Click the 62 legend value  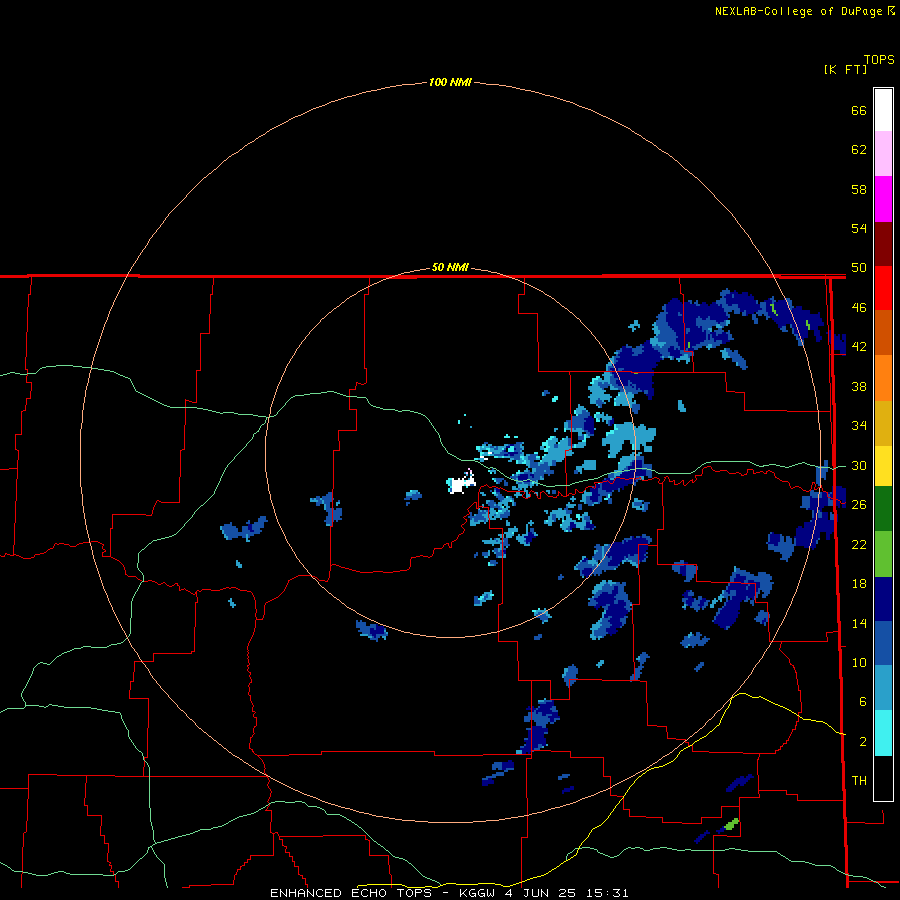(x=859, y=150)
